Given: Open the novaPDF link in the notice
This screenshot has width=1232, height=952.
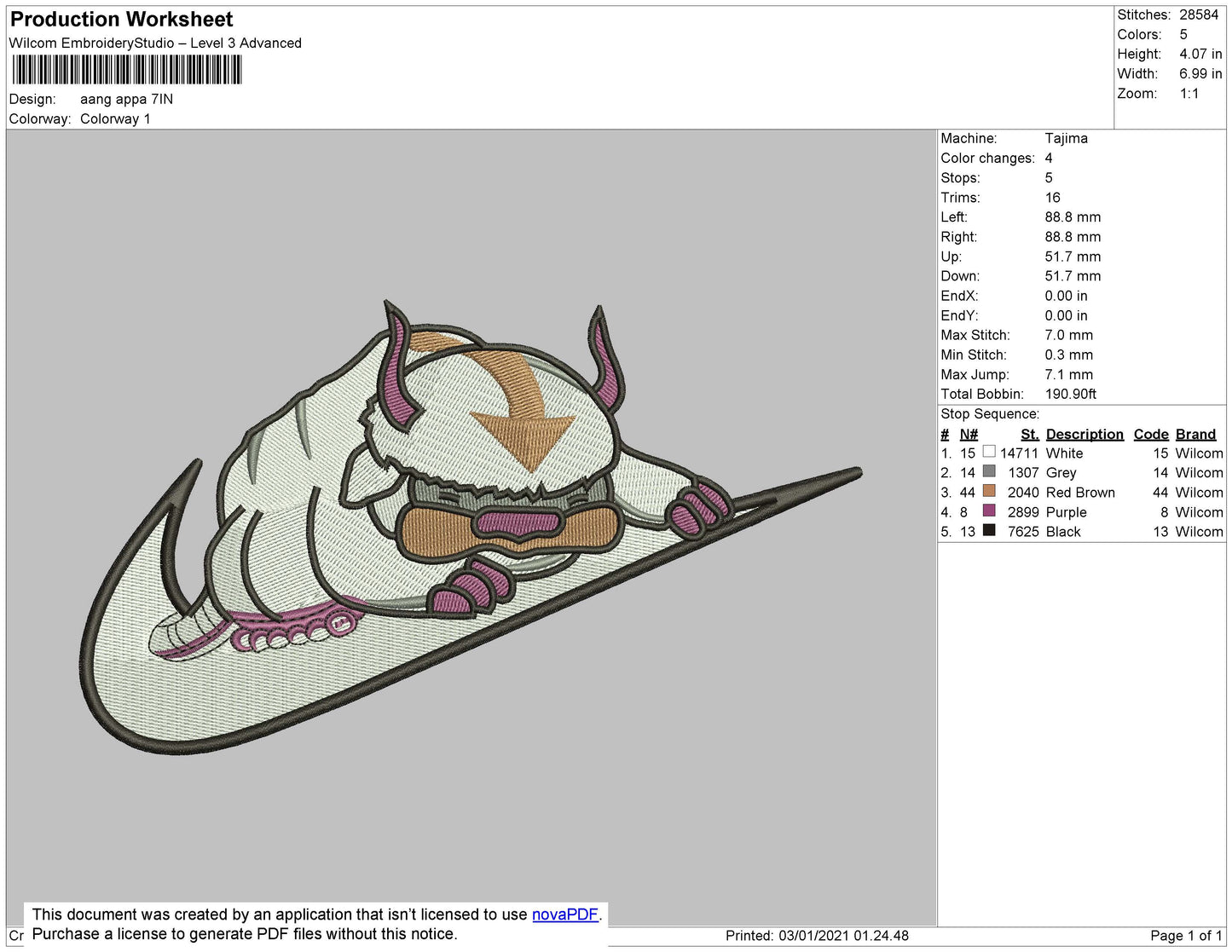Looking at the screenshot, I should 564,914.
